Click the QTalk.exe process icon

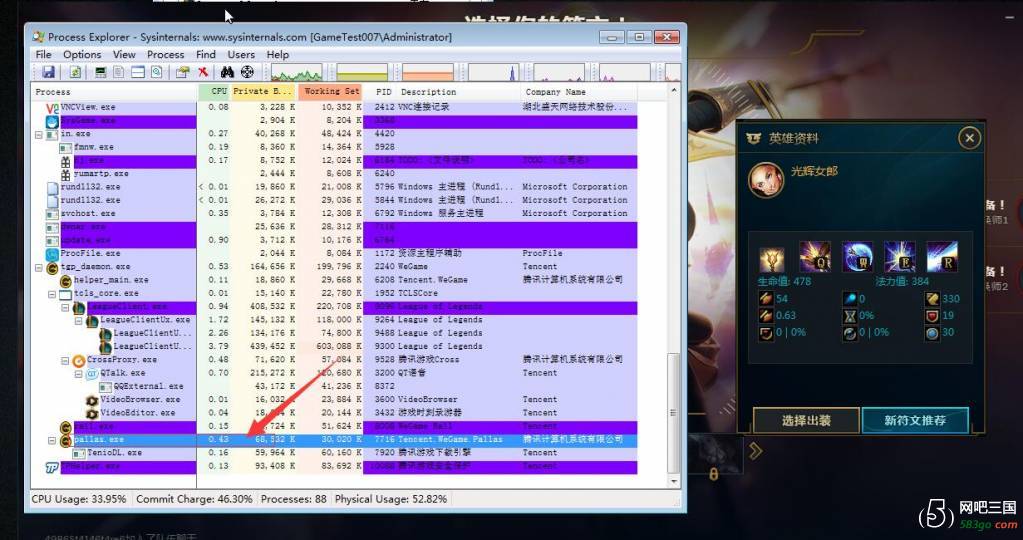coord(92,373)
